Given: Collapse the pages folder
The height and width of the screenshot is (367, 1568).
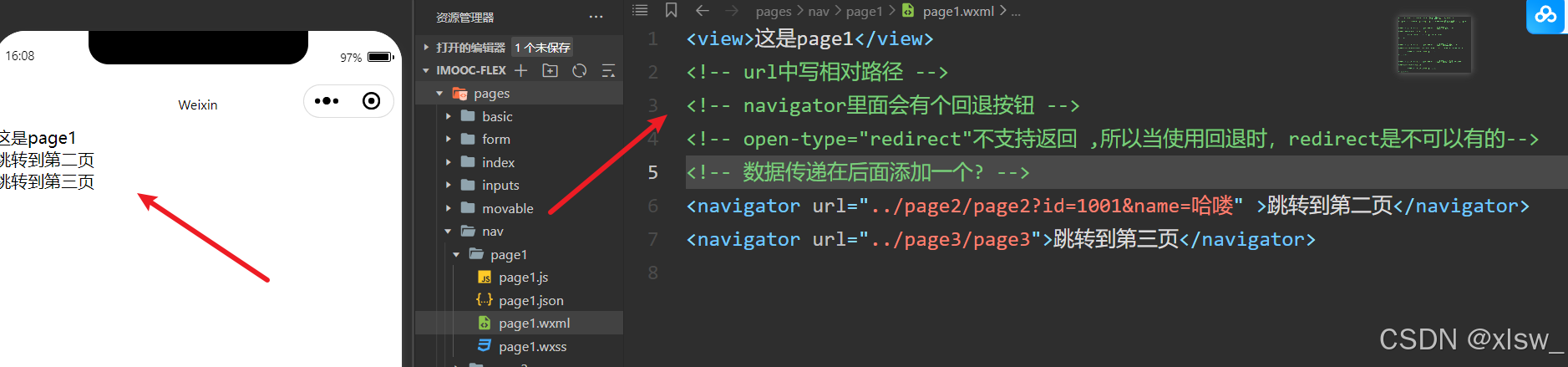Looking at the screenshot, I should 439,94.
